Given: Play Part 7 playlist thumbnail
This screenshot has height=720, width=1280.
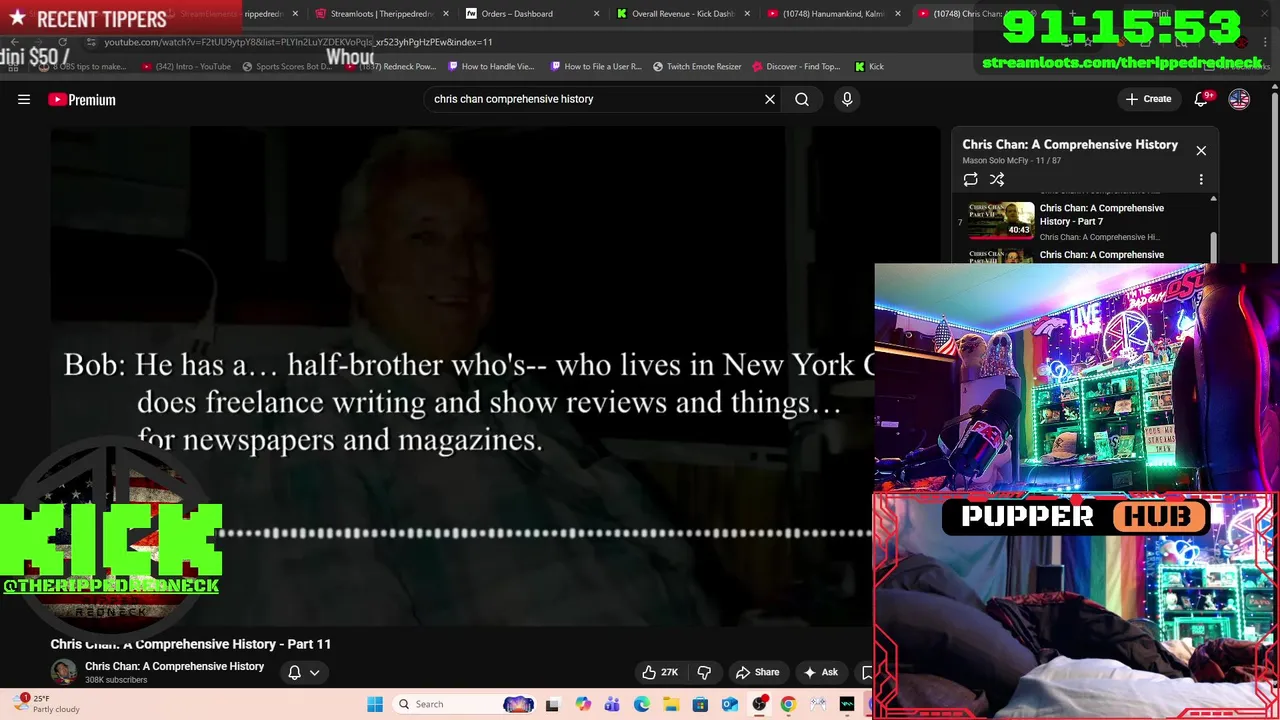Looking at the screenshot, I should pyautogui.click(x=1001, y=220).
